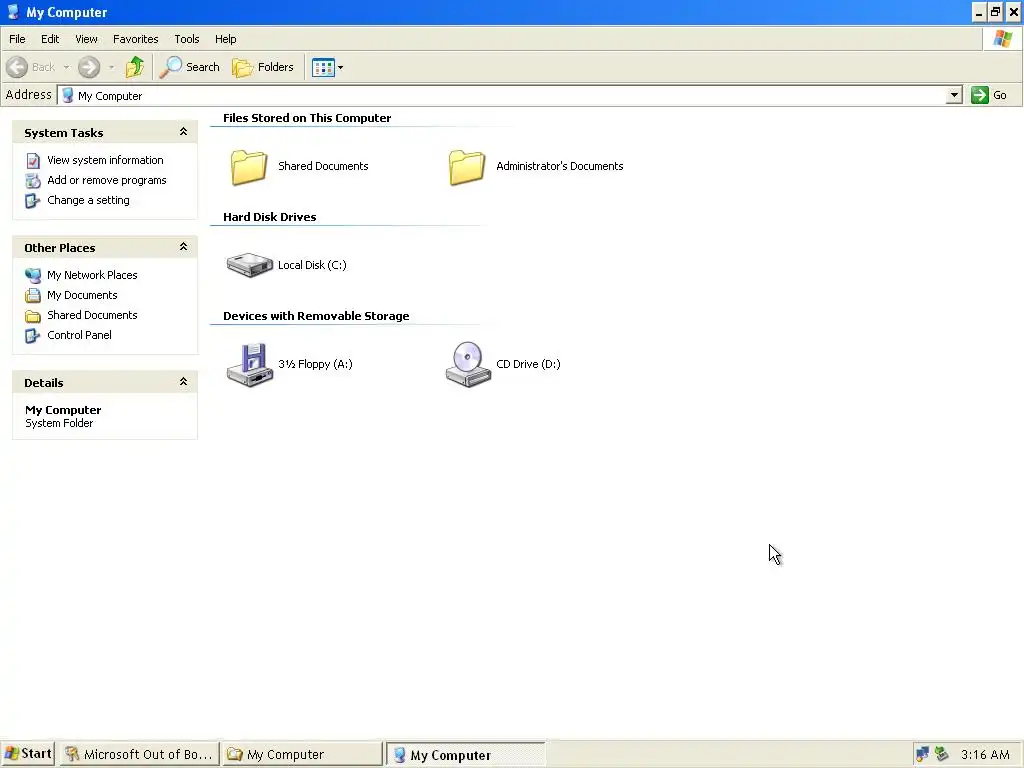The width and height of the screenshot is (1024, 768).
Task: Switch to Microsoft Out of Box taskbar button
Action: tap(140, 754)
